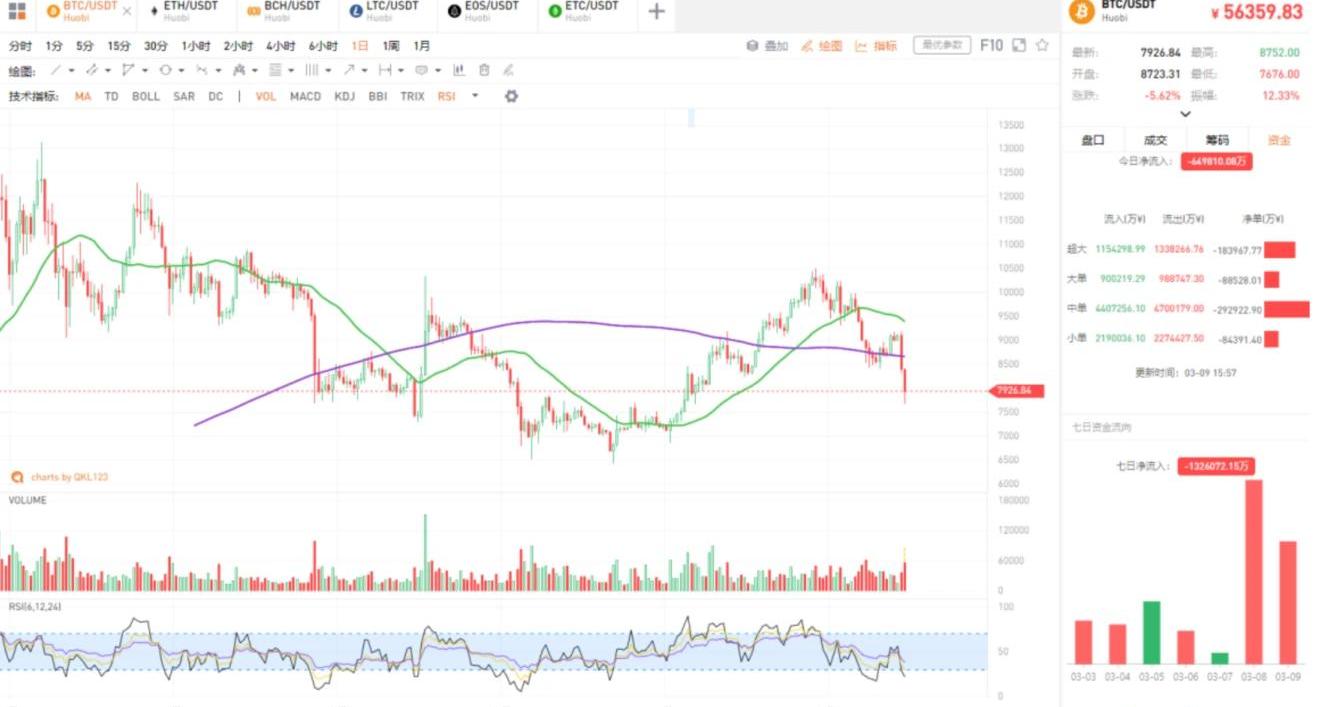
Task: Select the circle shape drawing tool
Action: [x=166, y=70]
